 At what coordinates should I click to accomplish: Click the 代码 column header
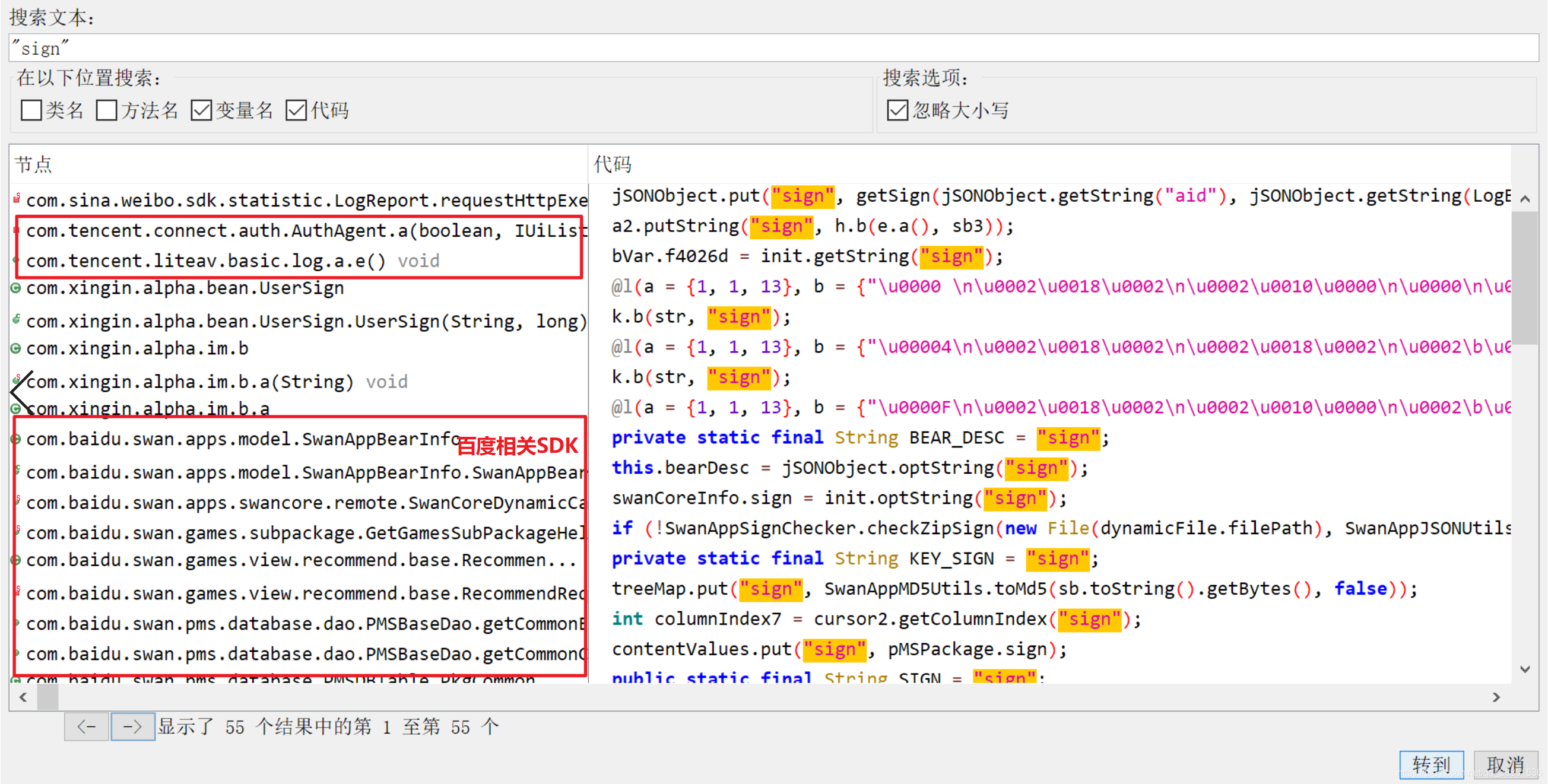point(1049,164)
